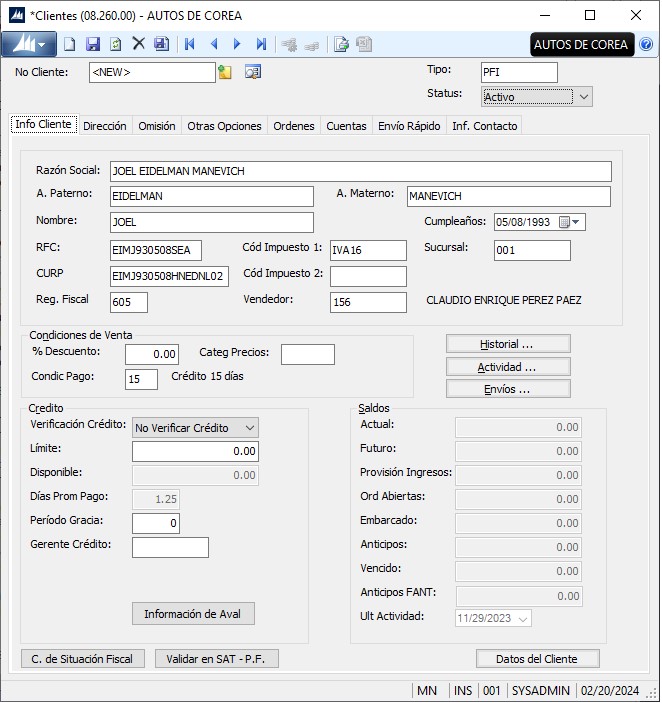Go to the next record arrow
The height and width of the screenshot is (703, 662).
pyautogui.click(x=237, y=44)
